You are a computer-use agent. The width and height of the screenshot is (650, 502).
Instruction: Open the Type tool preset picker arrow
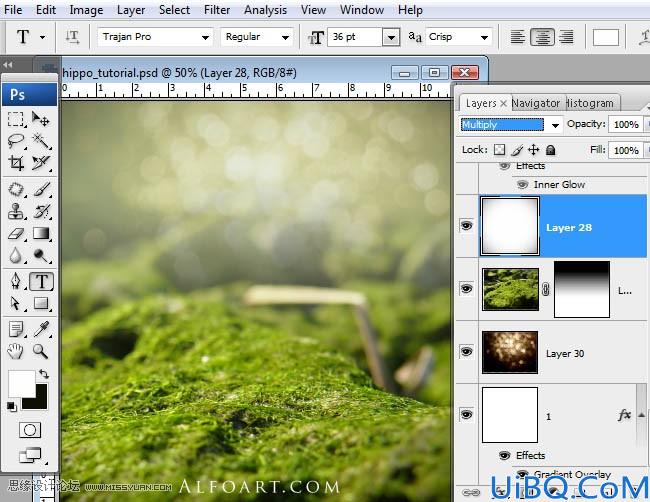[x=42, y=37]
